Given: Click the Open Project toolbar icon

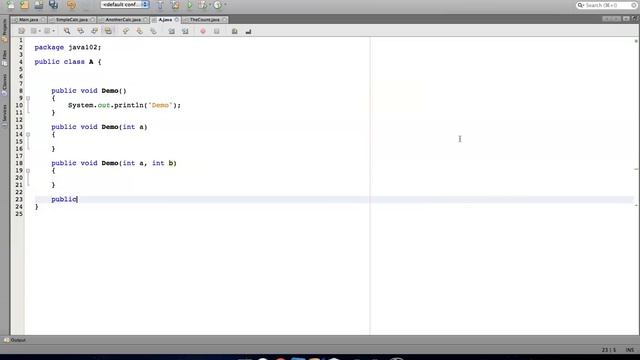Looking at the screenshot, I should 39,5.
